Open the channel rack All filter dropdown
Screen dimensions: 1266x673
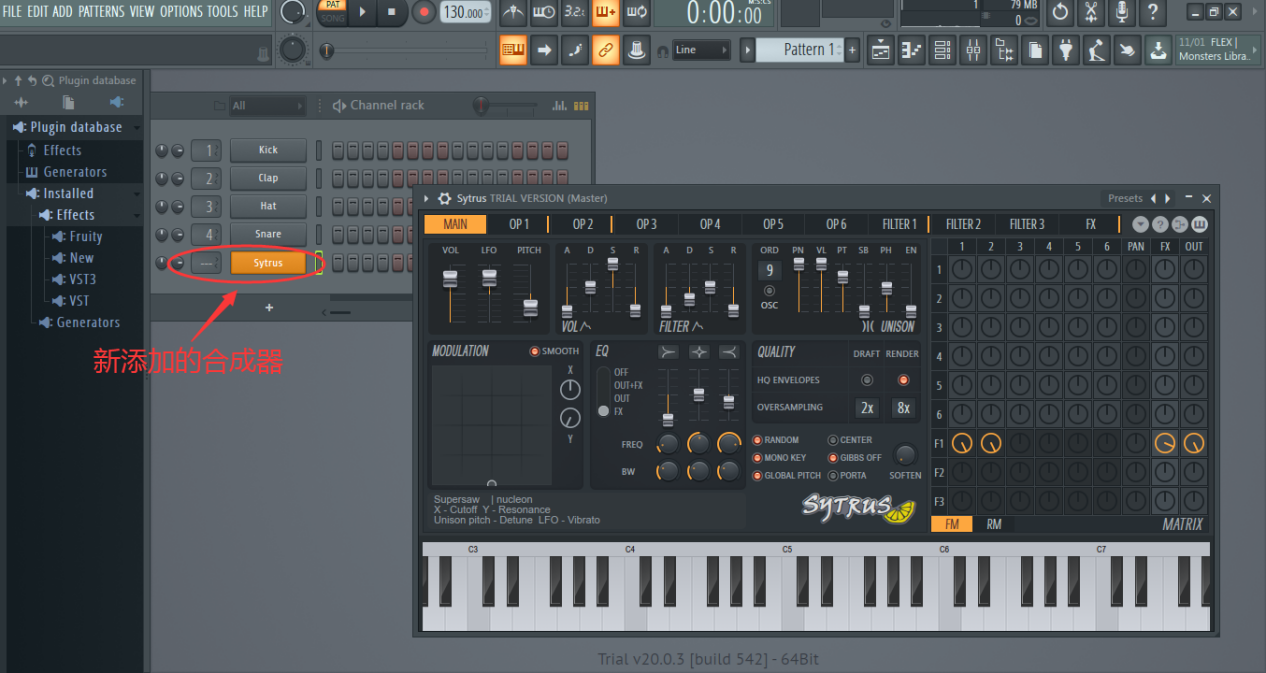267,105
